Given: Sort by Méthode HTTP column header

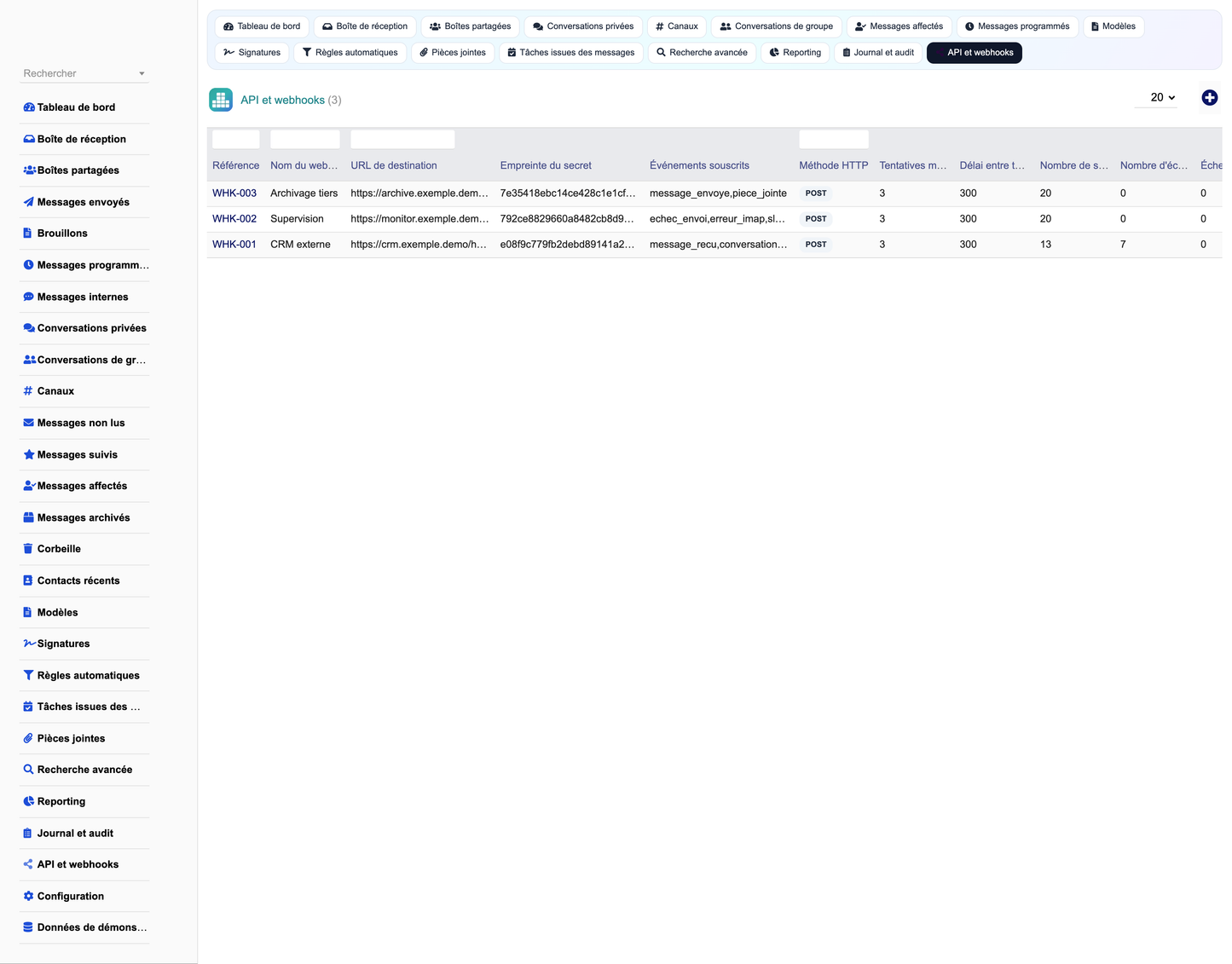Looking at the screenshot, I should pos(833,165).
